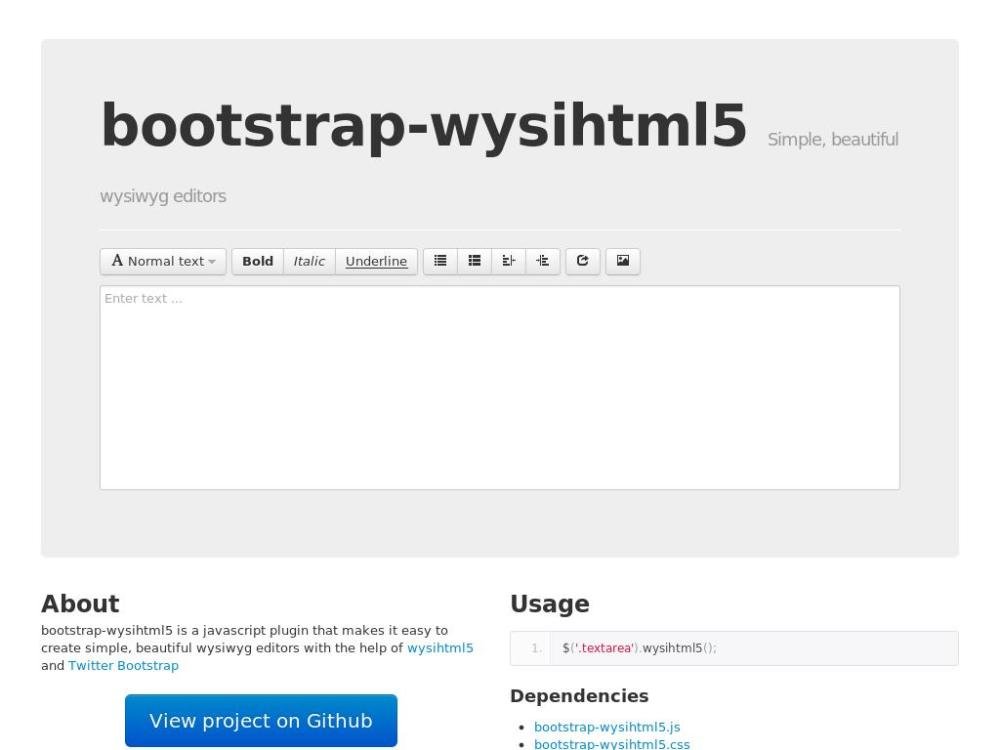Click inside the Enter text editor area
The height and width of the screenshot is (750, 1000).
click(x=499, y=388)
